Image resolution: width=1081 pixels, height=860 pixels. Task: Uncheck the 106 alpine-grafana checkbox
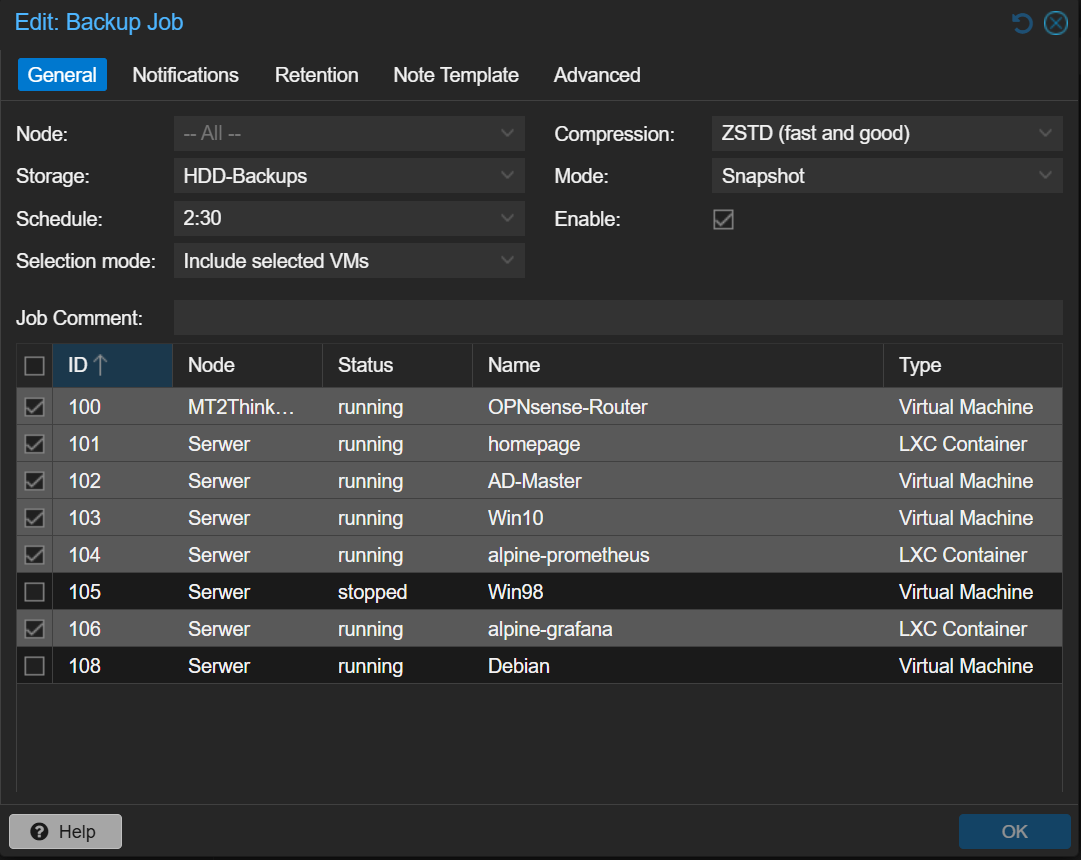[x=34, y=629]
